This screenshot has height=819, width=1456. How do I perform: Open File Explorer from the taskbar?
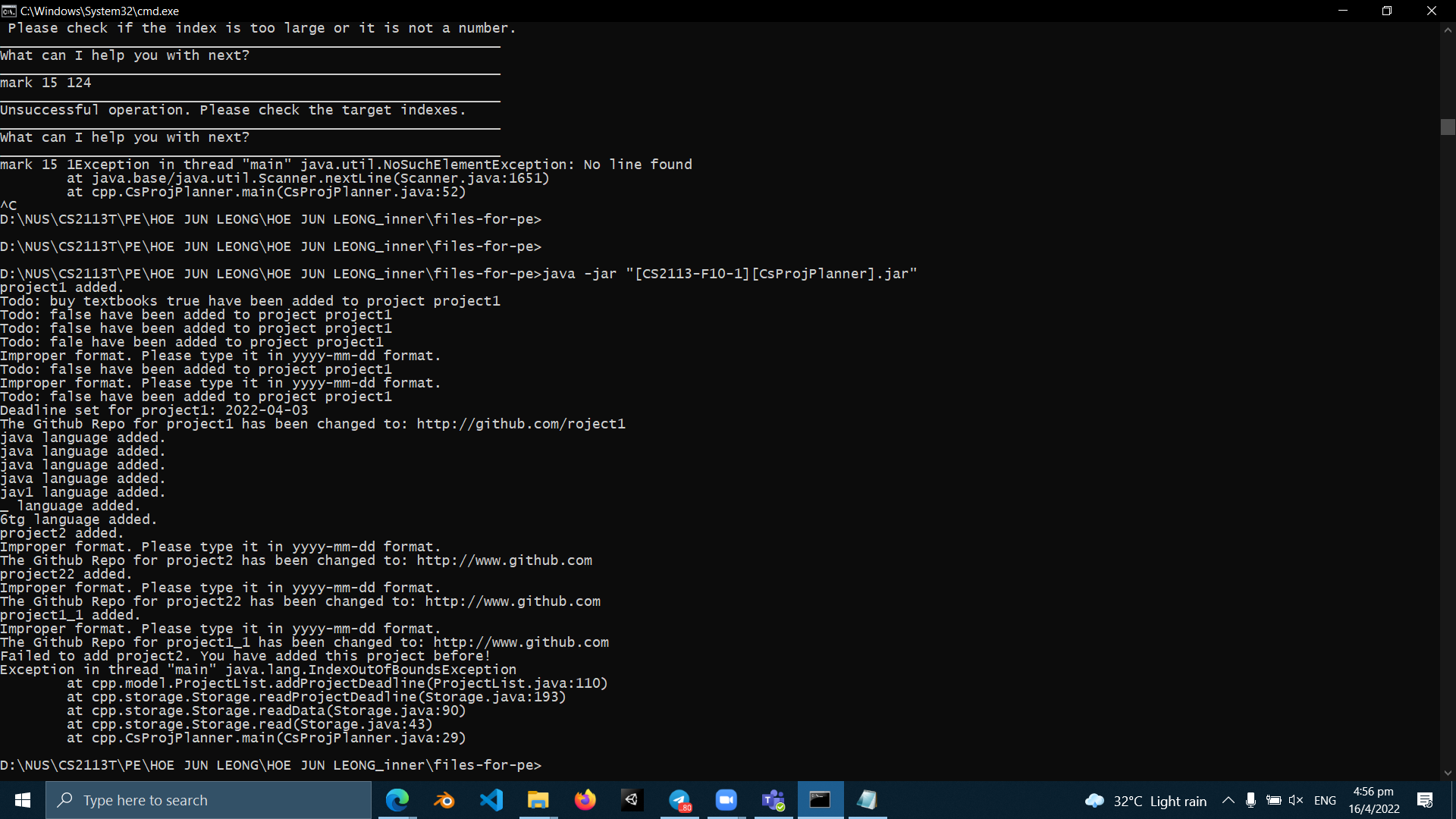click(538, 800)
